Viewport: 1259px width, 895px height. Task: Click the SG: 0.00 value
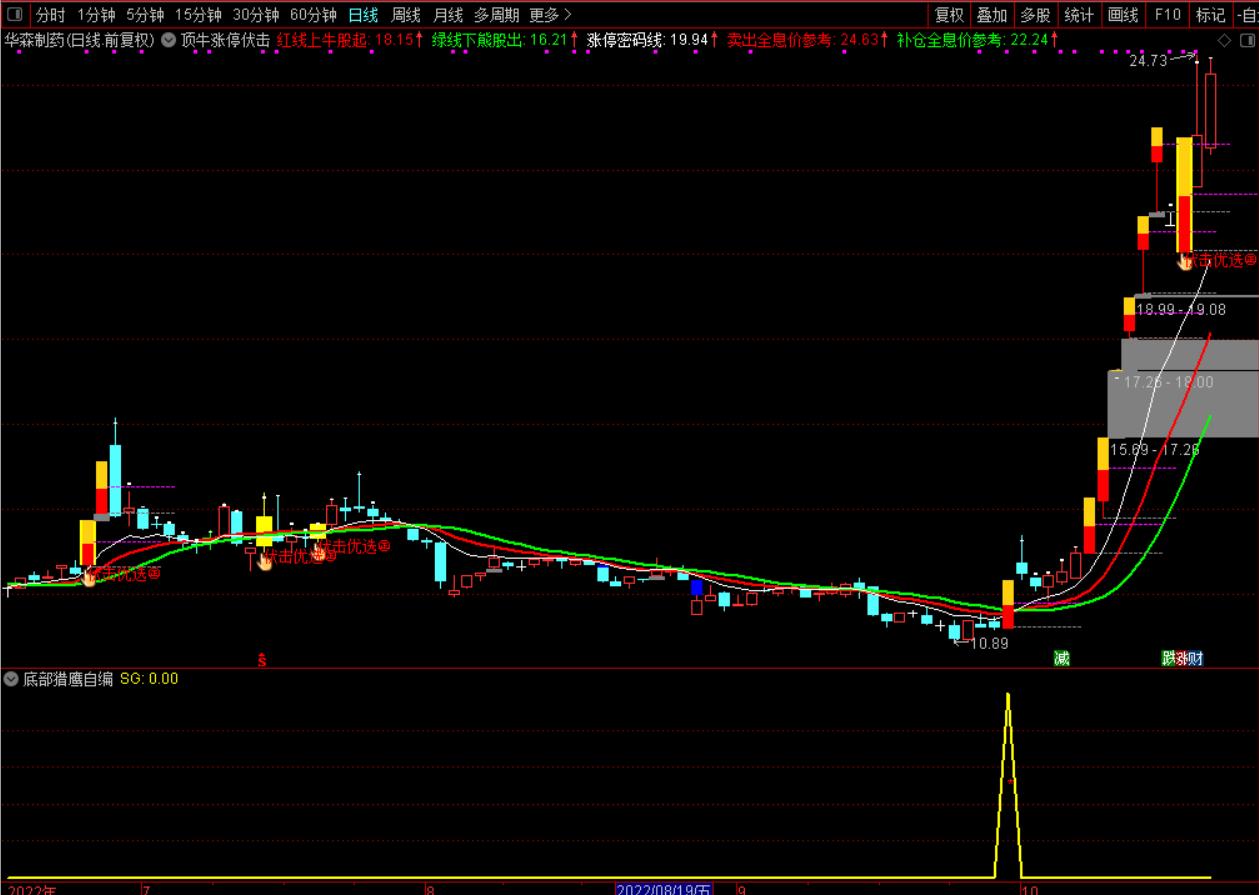point(149,679)
